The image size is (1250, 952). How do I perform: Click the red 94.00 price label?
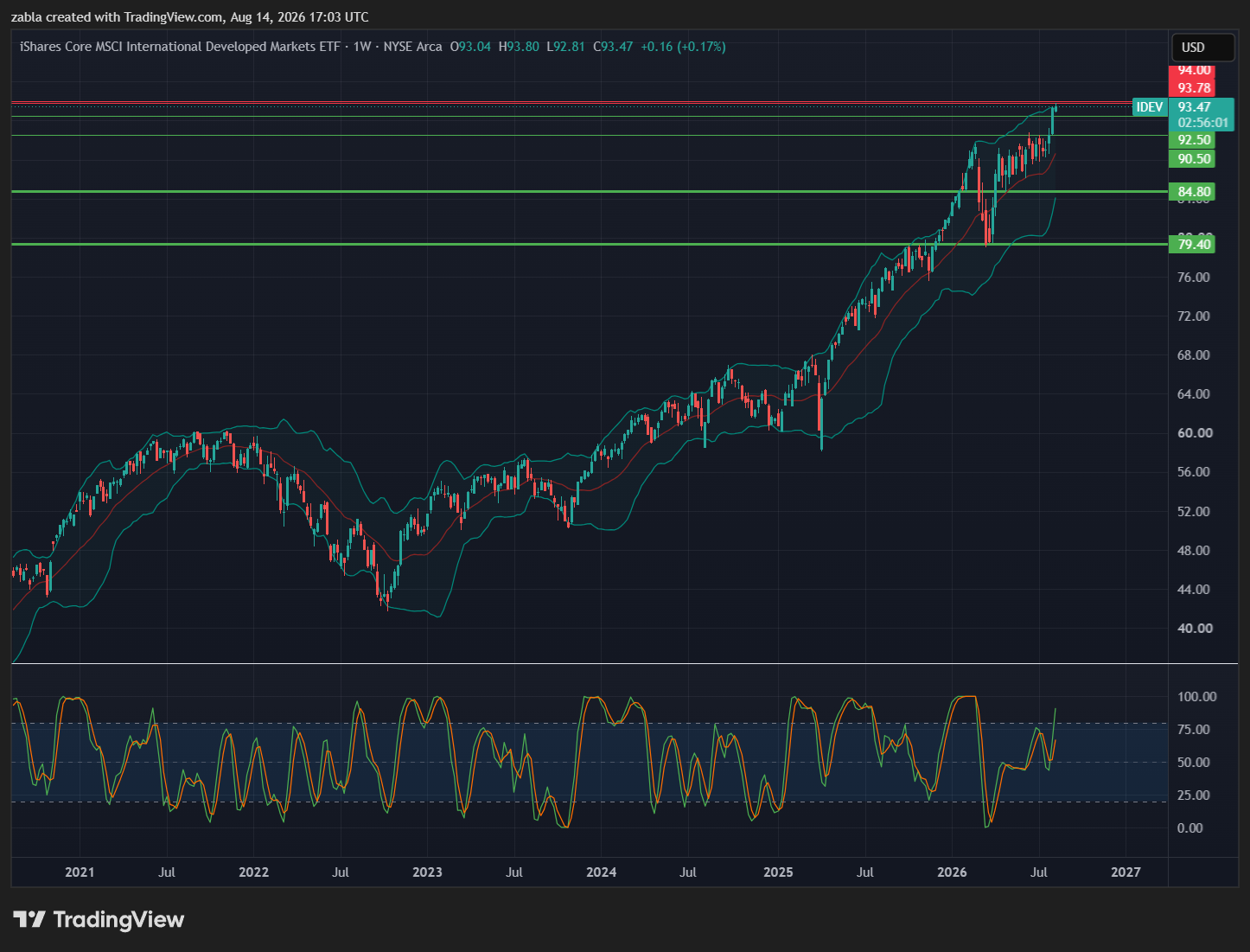tap(1194, 70)
